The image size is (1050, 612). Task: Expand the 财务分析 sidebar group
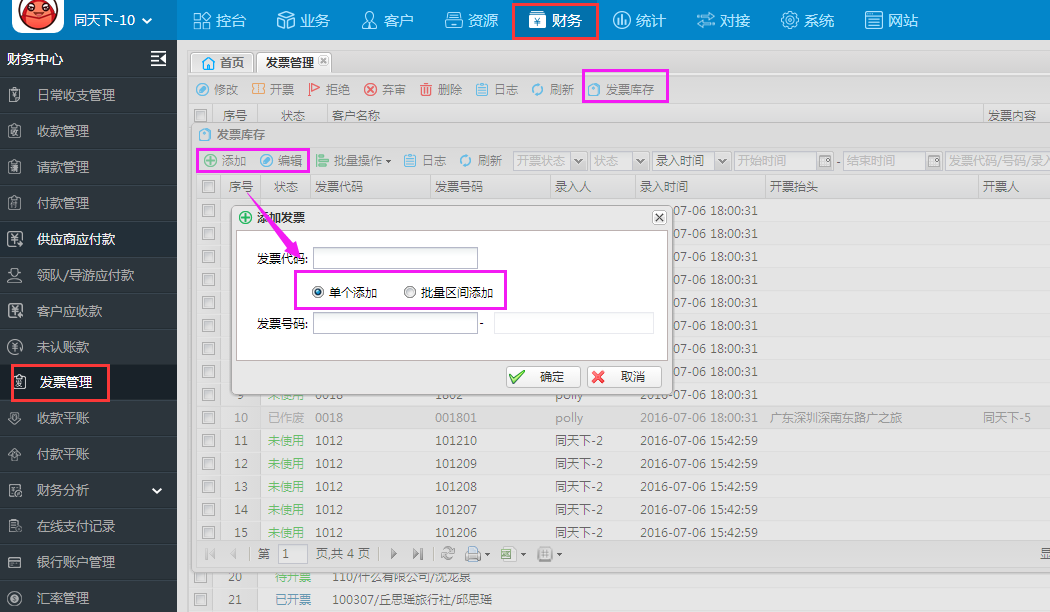click(88, 490)
